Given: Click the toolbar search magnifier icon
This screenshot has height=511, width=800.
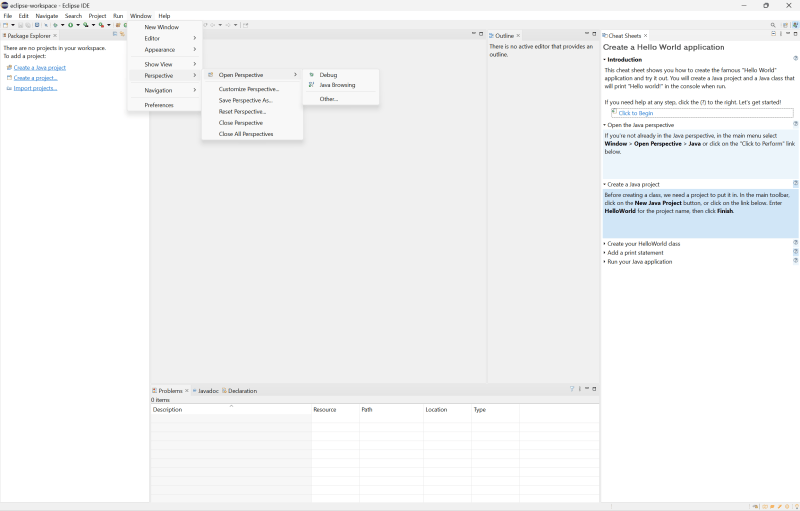Looking at the screenshot, I should [773, 25].
